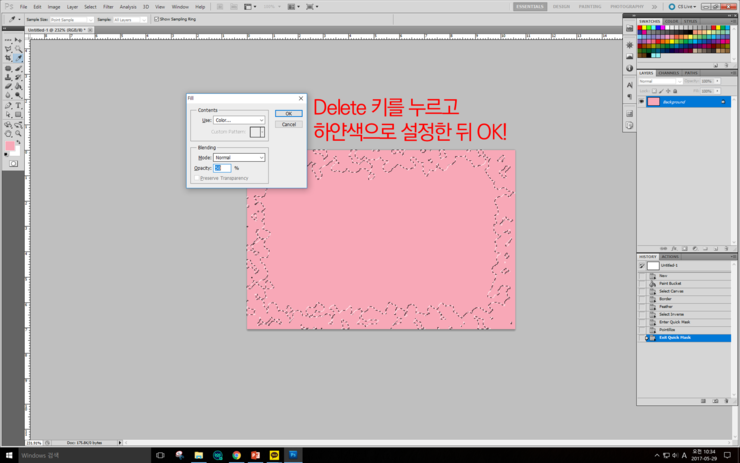This screenshot has width=740, height=463.
Task: Open the blending Mode dropdown
Action: [x=239, y=157]
